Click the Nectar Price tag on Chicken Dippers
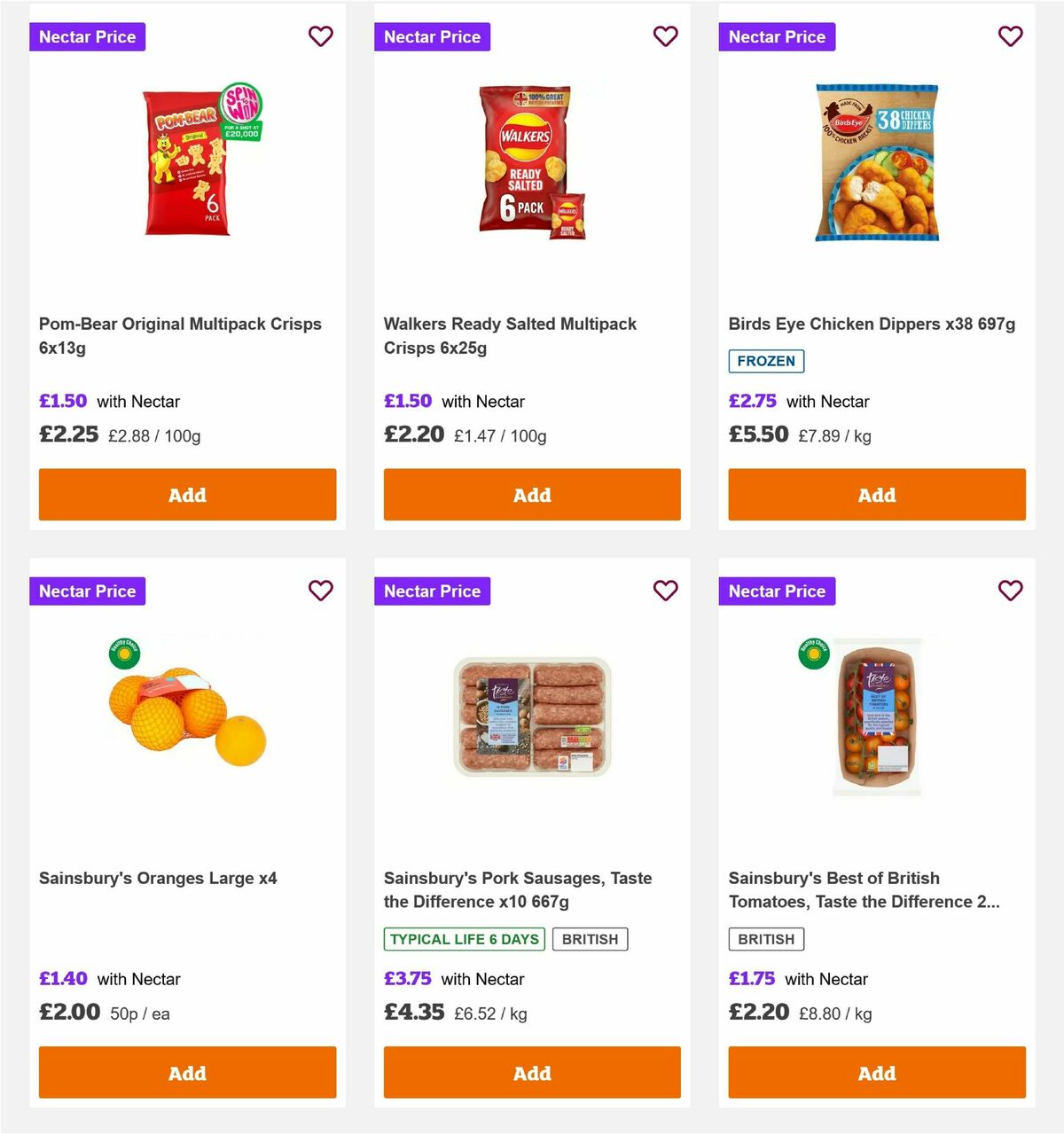Image resolution: width=1064 pixels, height=1135 pixels. click(777, 36)
